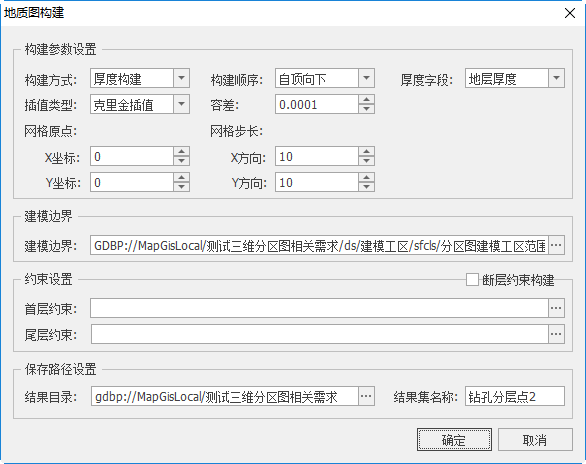Increase Y坐标 value with up arrow
This screenshot has height=464, width=586.
(182, 177)
